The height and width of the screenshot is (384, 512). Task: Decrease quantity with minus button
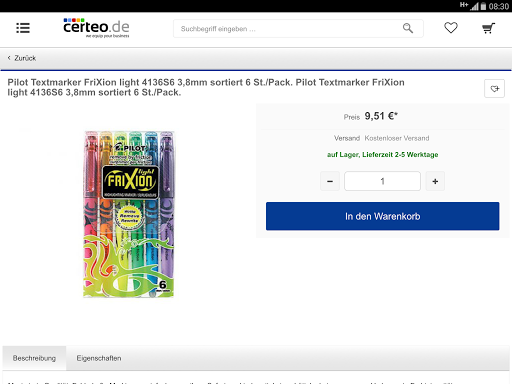(x=330, y=181)
